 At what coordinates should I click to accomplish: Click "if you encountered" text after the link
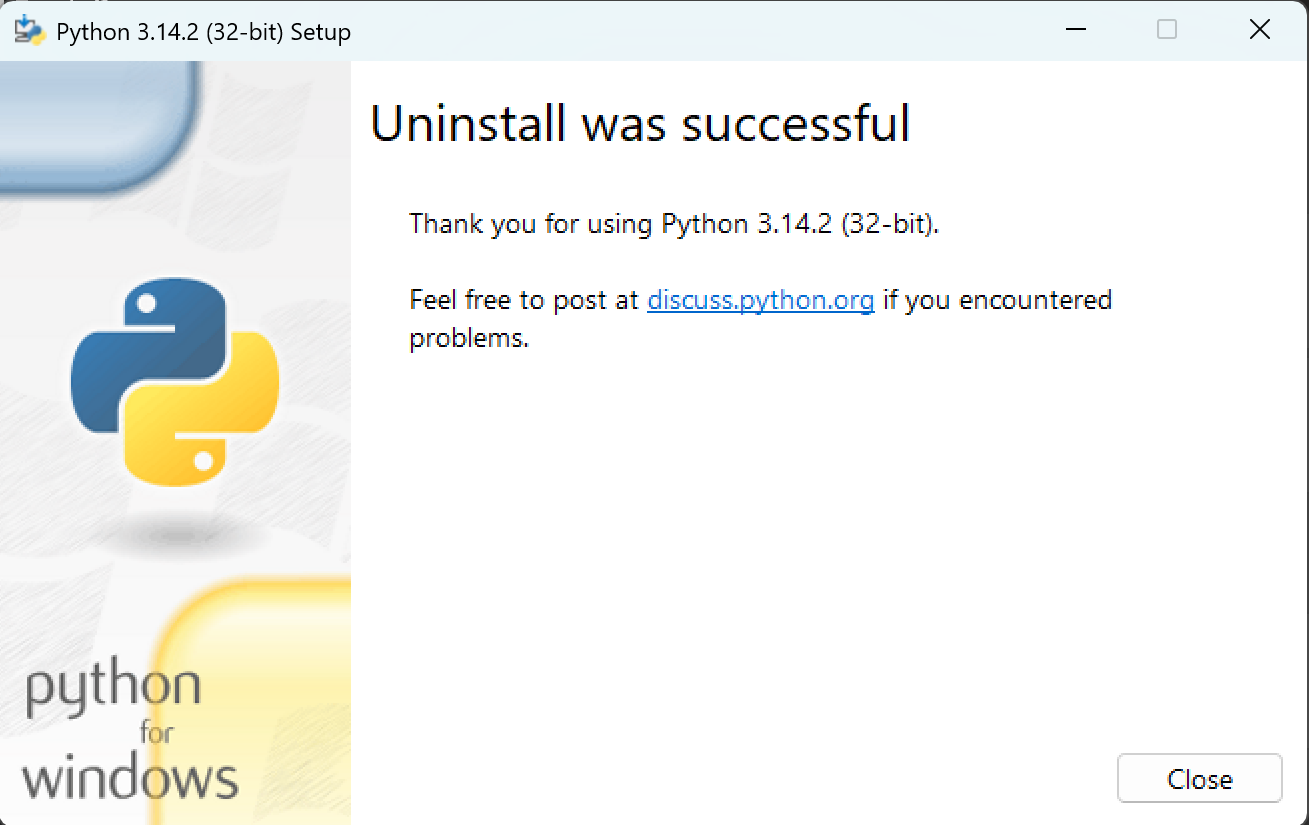(997, 300)
